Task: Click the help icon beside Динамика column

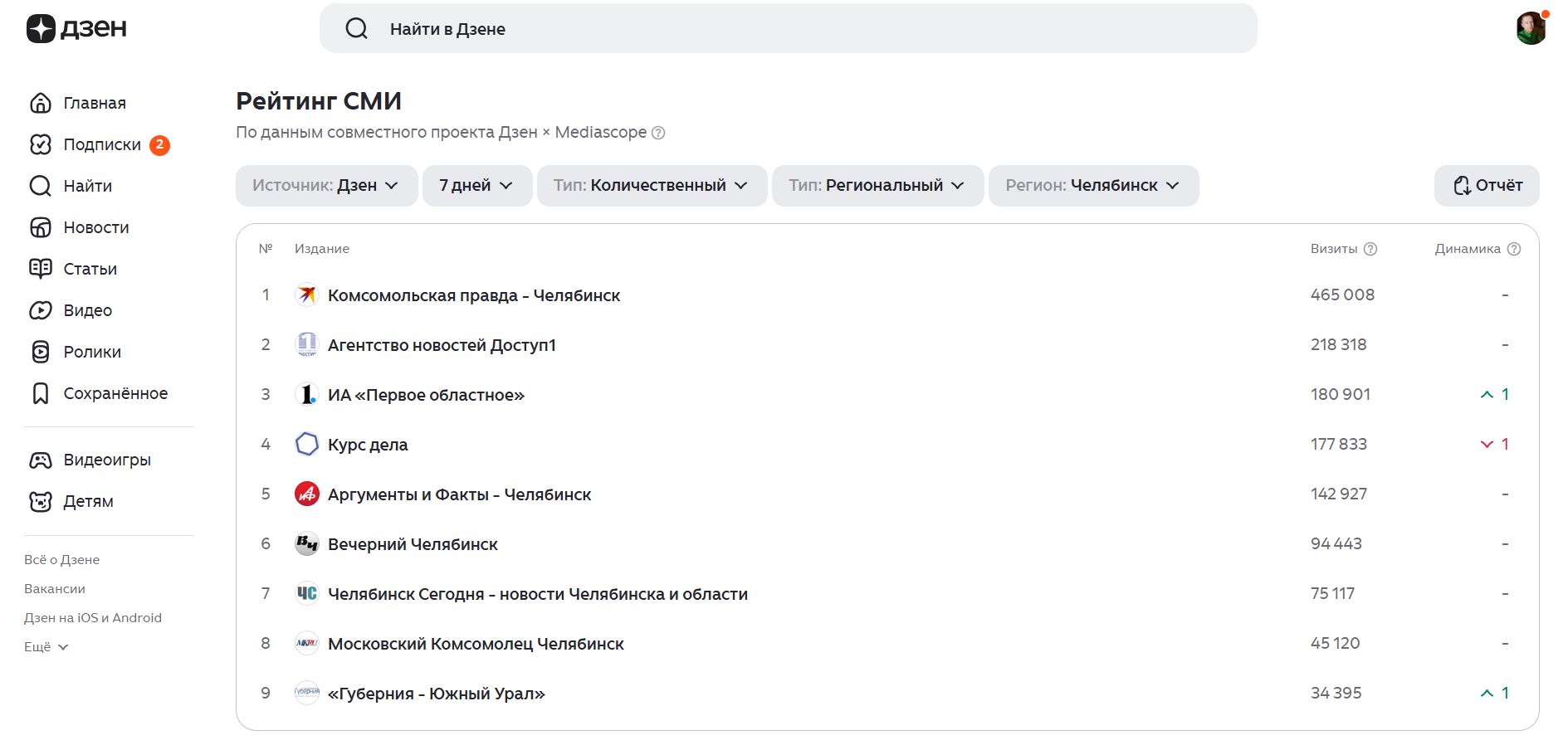Action: pos(1513,249)
